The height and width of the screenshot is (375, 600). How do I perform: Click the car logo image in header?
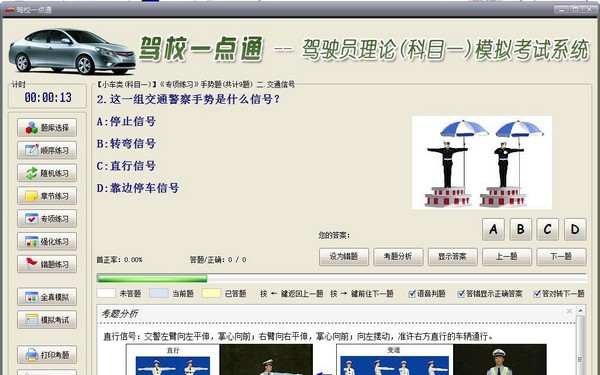(x=72, y=51)
